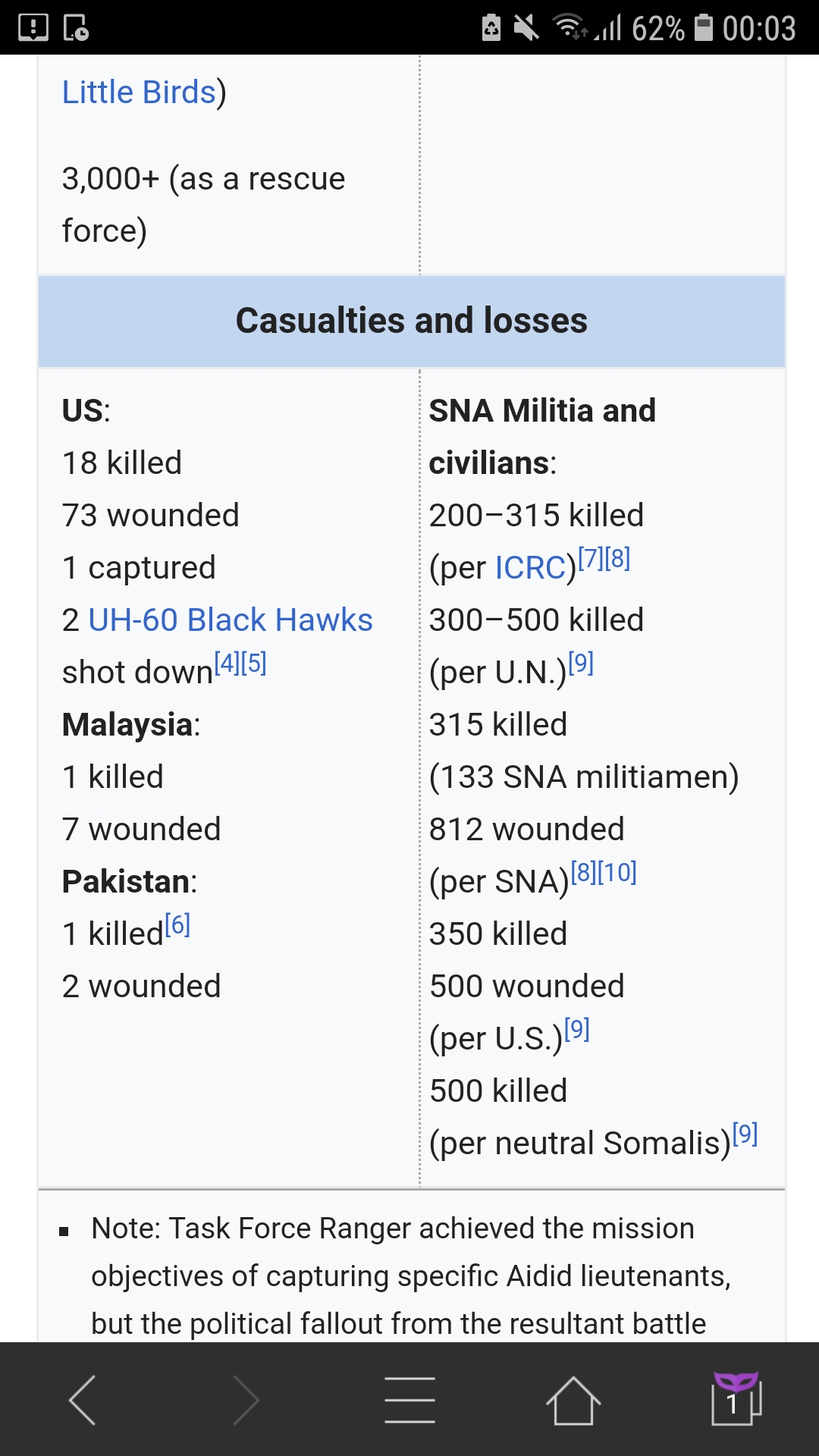Tap the browser back arrow
The width and height of the screenshot is (819, 1456).
pyautogui.click(x=82, y=1400)
